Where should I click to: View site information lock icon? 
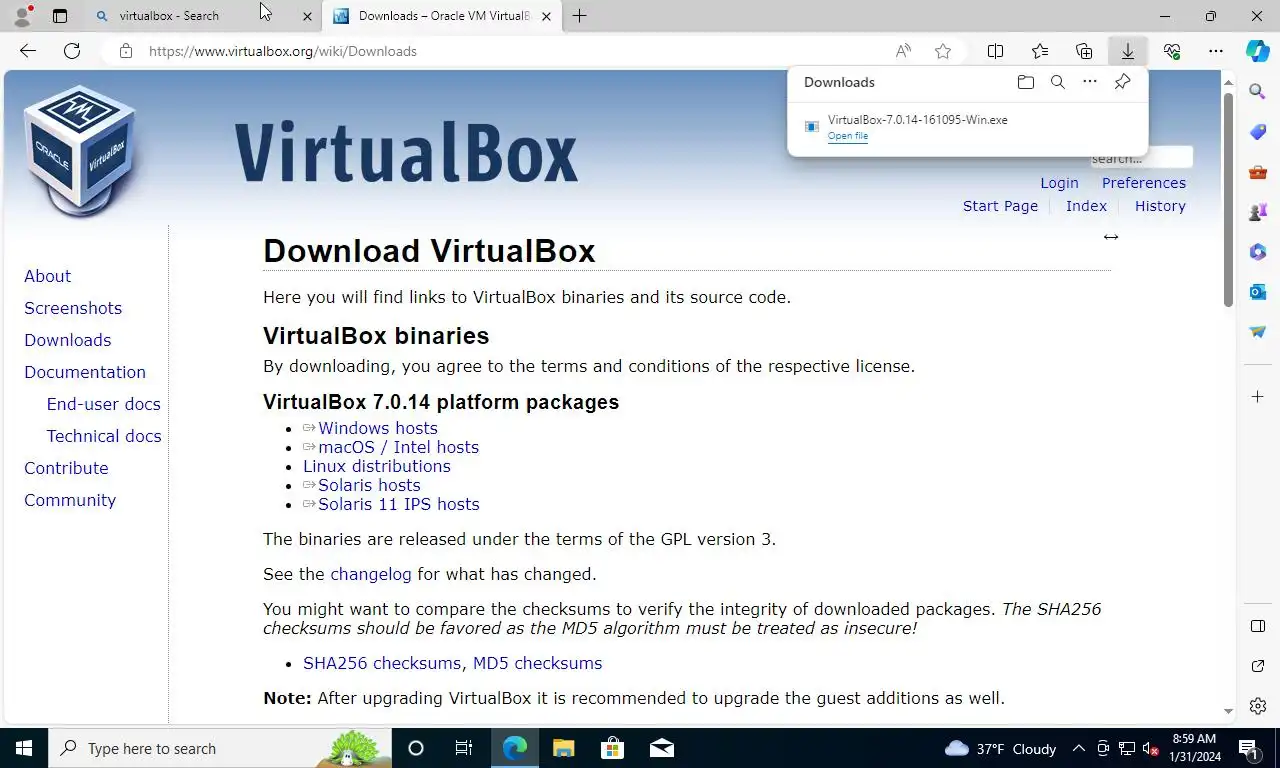[x=126, y=51]
